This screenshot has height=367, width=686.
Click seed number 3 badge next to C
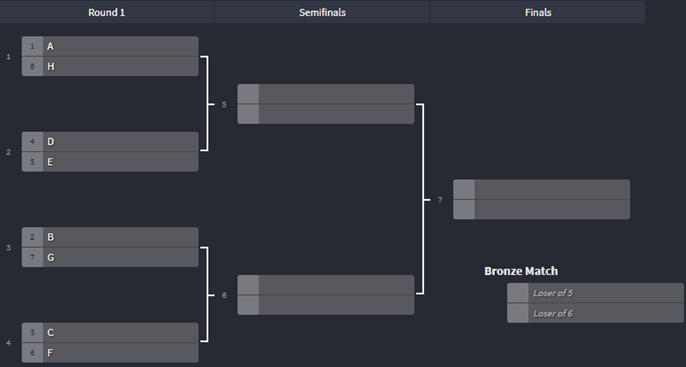(x=32, y=333)
